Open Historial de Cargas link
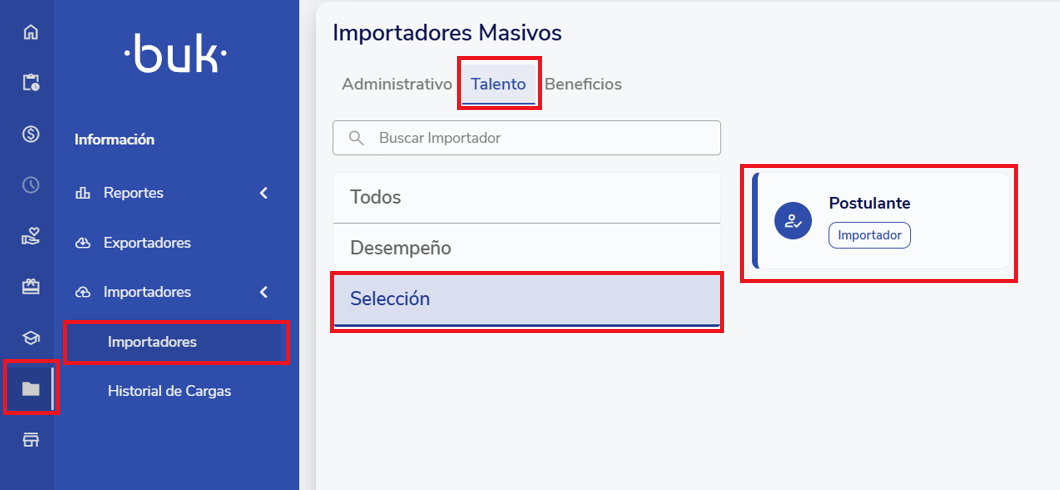This screenshot has width=1060, height=490. 169,391
